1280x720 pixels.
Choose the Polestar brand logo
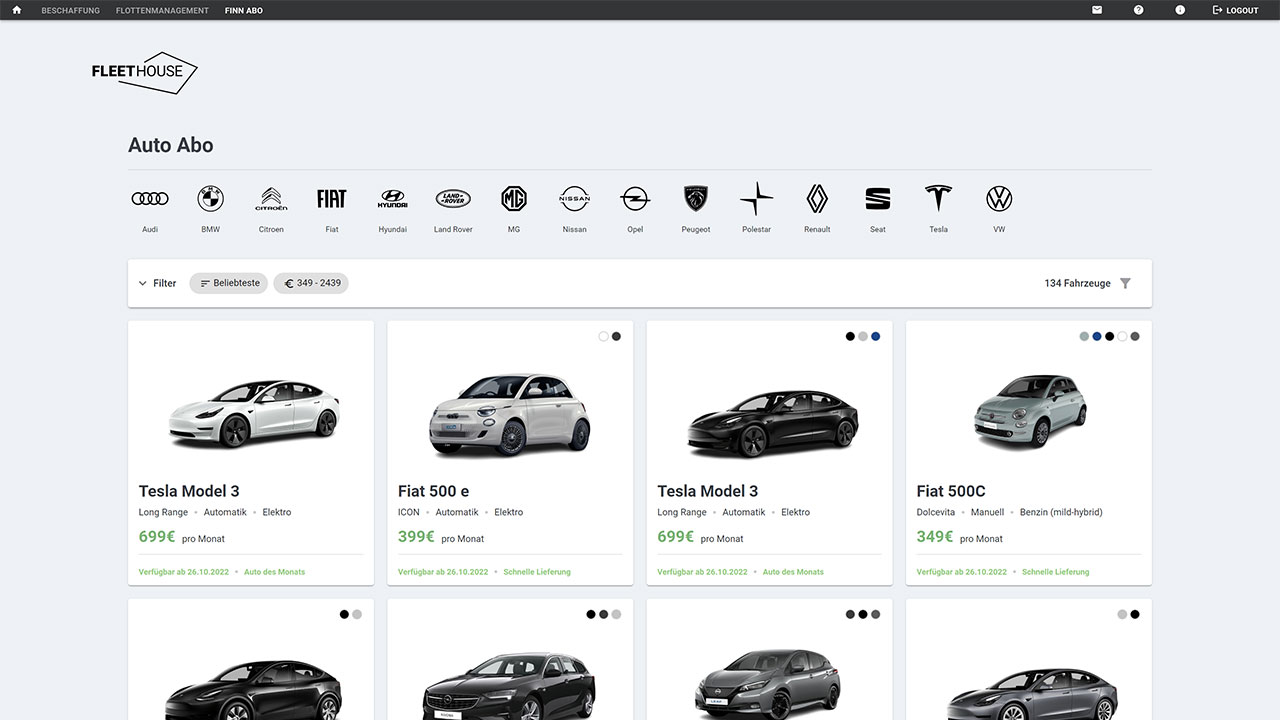(x=756, y=199)
